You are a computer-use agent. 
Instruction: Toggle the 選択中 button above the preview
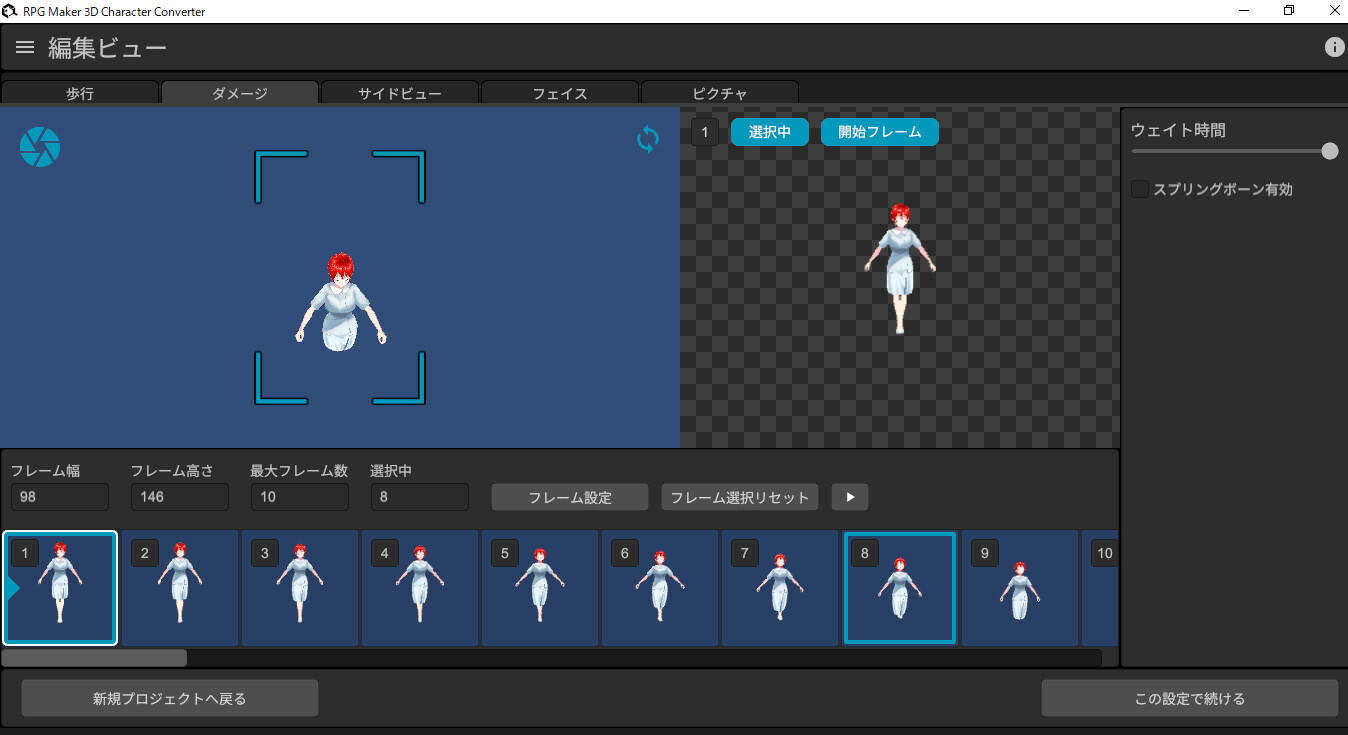click(x=769, y=131)
